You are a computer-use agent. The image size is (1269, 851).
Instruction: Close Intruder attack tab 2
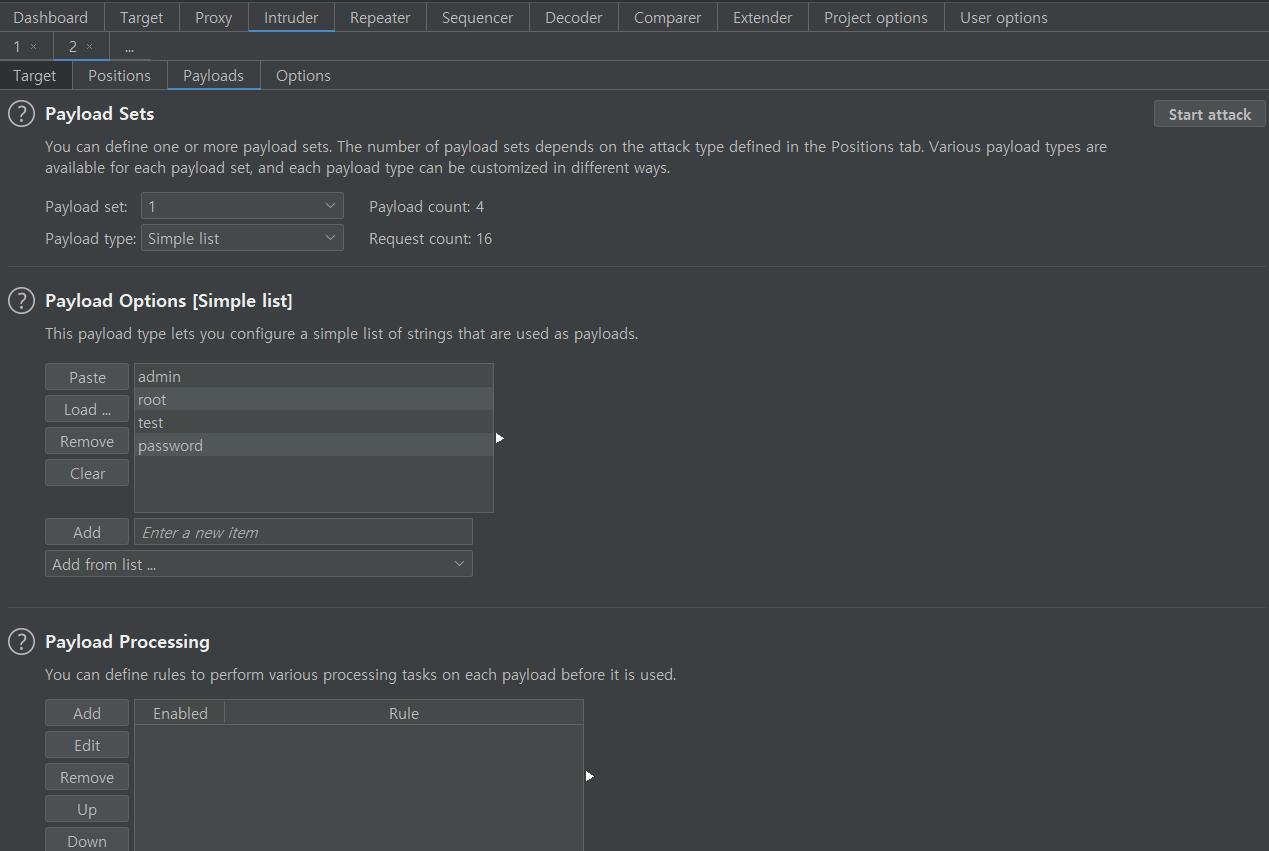[89, 47]
